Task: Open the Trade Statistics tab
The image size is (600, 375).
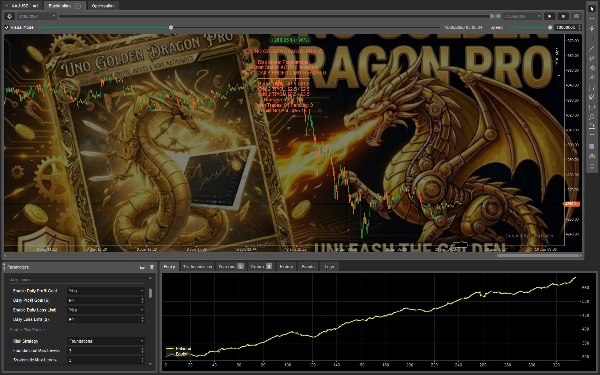Action: pos(197,266)
